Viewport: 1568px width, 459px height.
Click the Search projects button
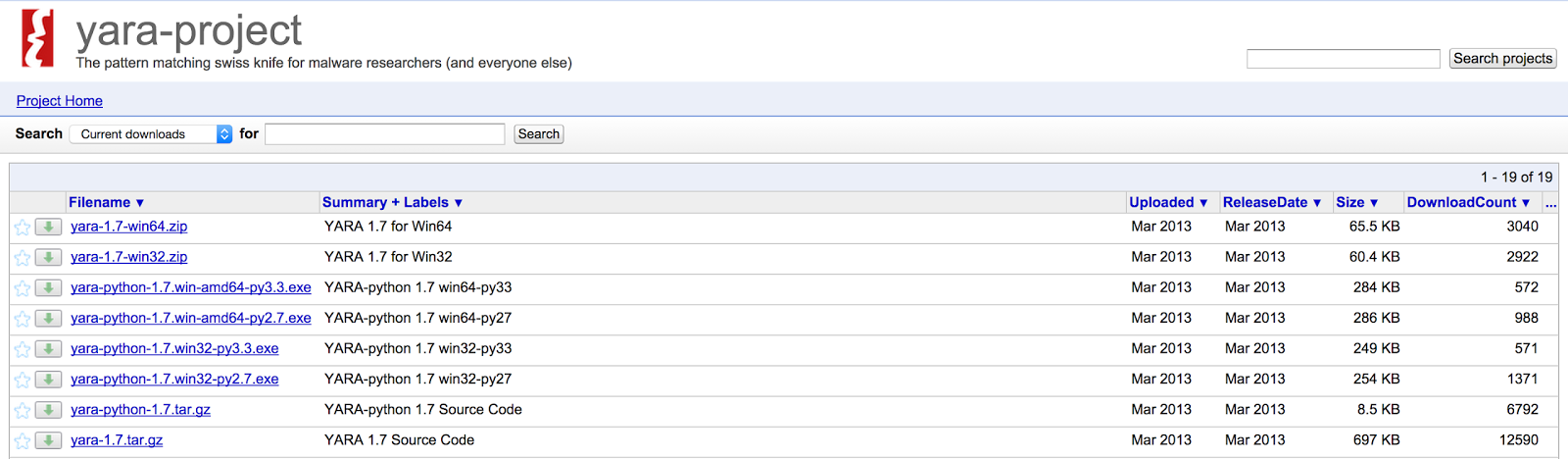(x=1502, y=59)
